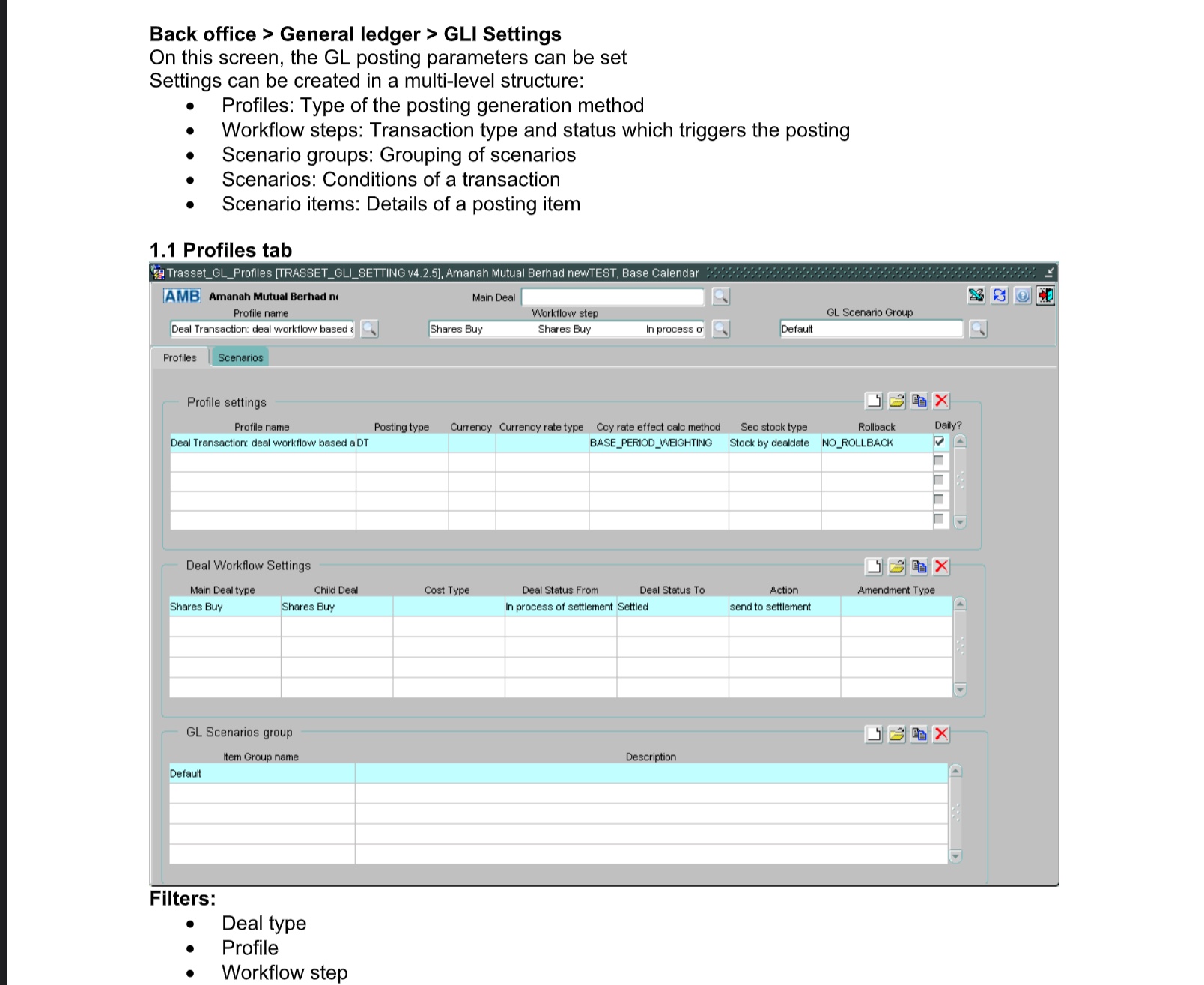Image resolution: width=1204 pixels, height=985 pixels.
Task: Click down arrow of Profile settings scrollbar
Action: click(960, 521)
